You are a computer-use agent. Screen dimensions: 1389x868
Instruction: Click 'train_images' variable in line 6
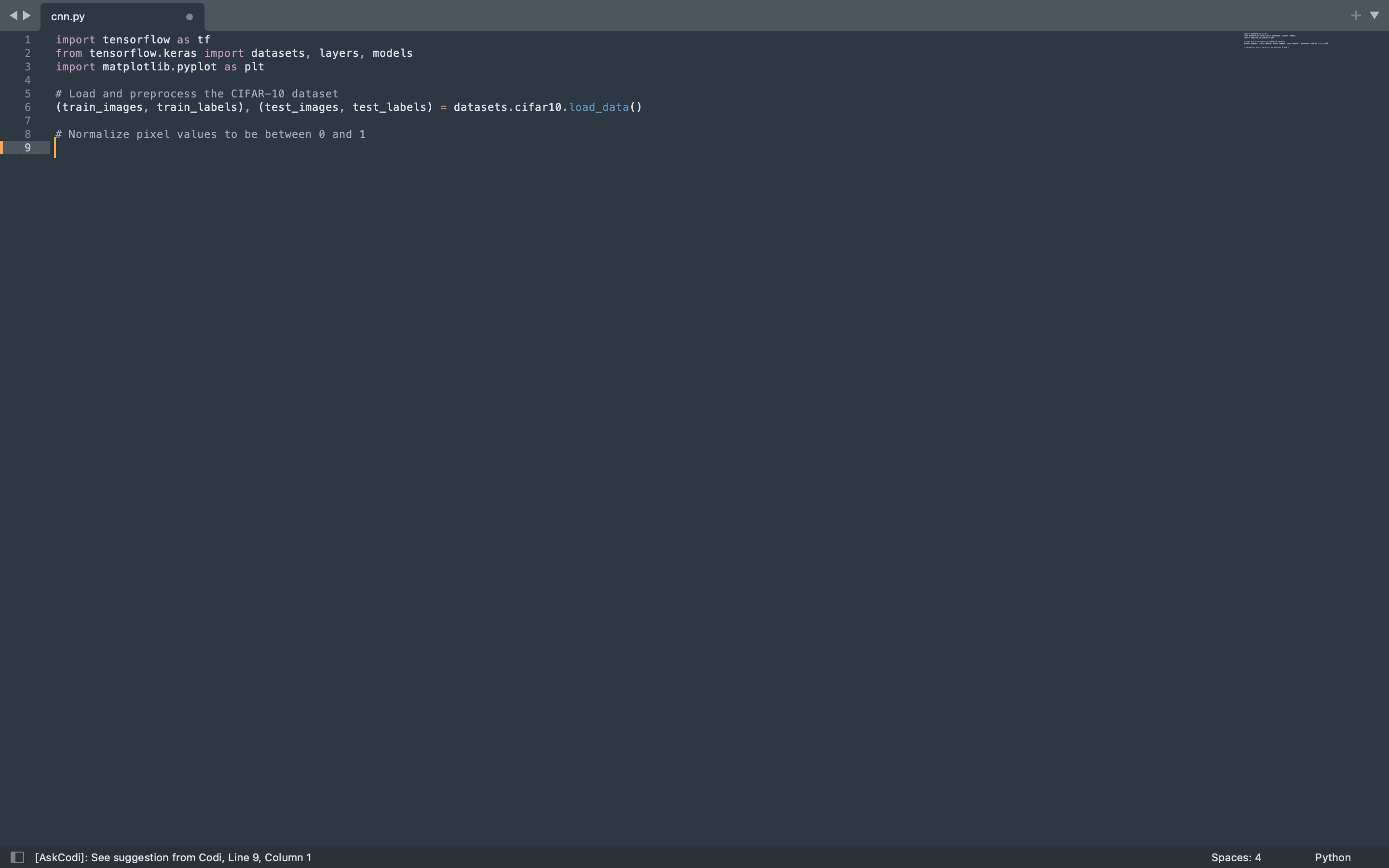click(x=102, y=108)
